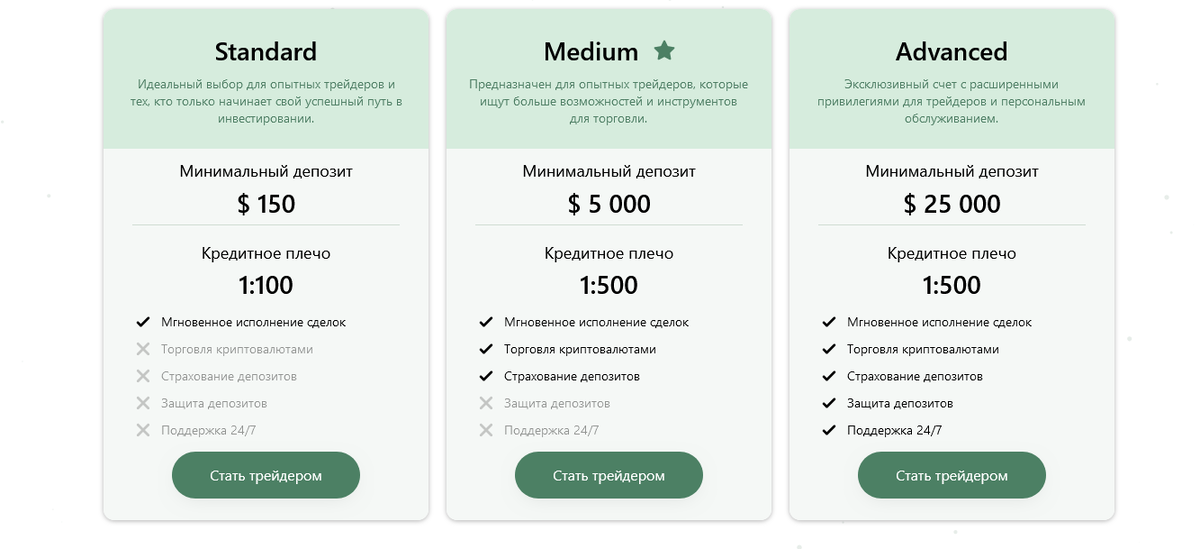Click the Standard plan crypto trading cross icon
The height and width of the screenshot is (549, 1200).
tap(142, 349)
